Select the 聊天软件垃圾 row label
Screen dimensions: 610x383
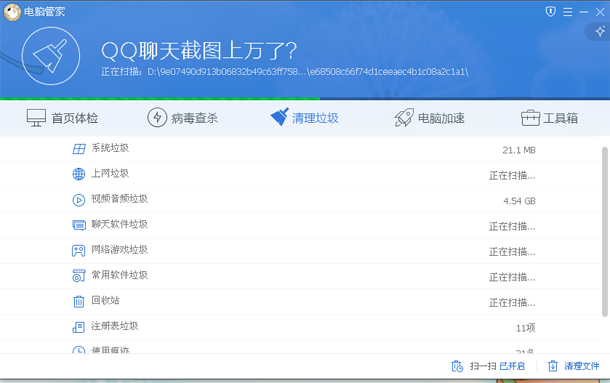click(x=119, y=224)
